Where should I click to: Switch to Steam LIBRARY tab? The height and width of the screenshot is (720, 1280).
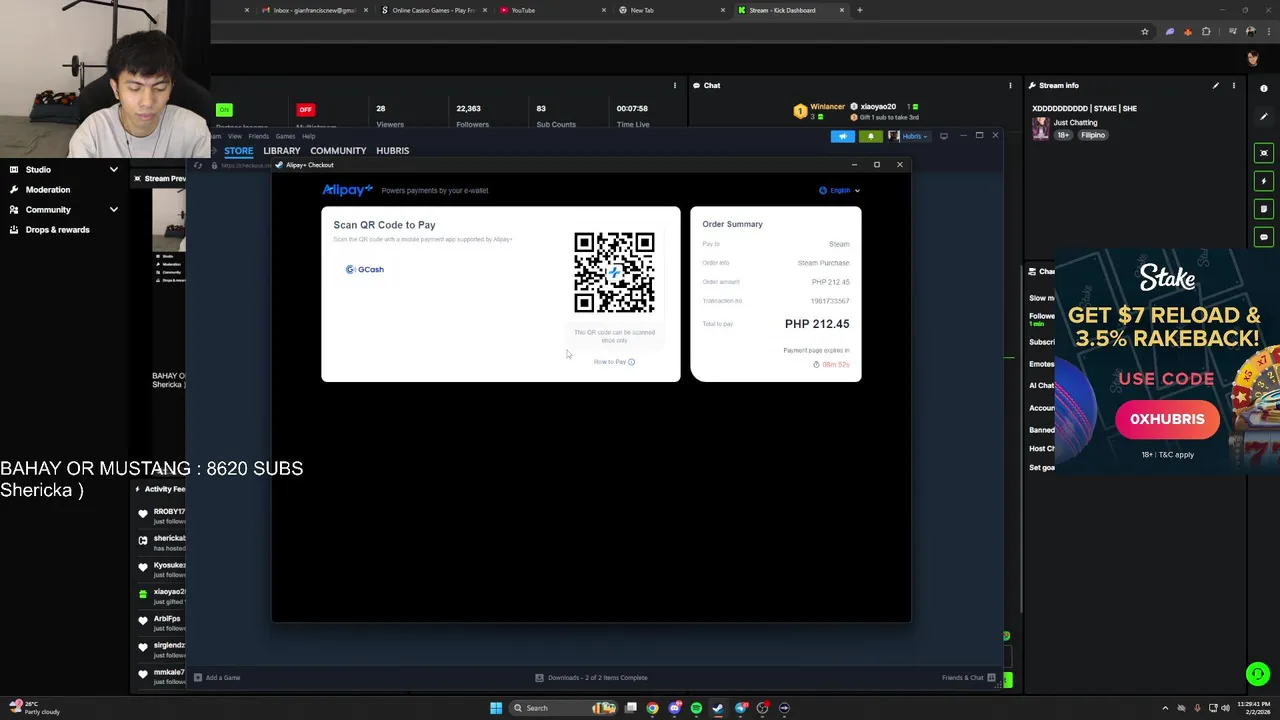281,151
